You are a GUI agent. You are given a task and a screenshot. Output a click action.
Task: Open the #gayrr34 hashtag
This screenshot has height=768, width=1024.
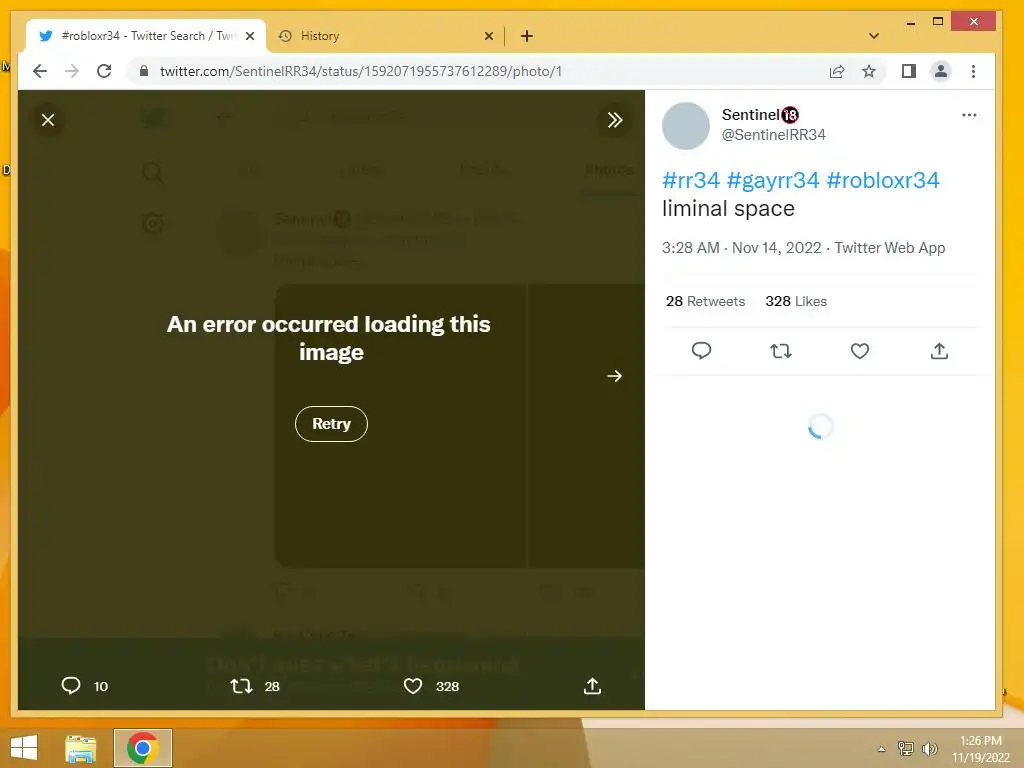click(773, 180)
